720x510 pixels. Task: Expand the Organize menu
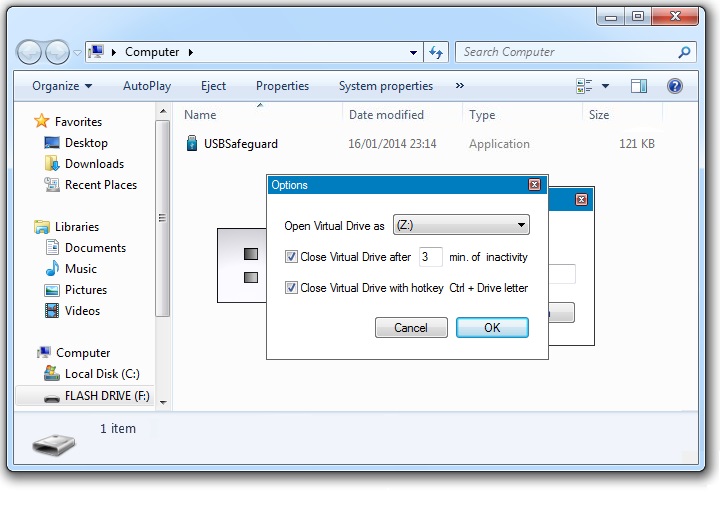[x=62, y=86]
